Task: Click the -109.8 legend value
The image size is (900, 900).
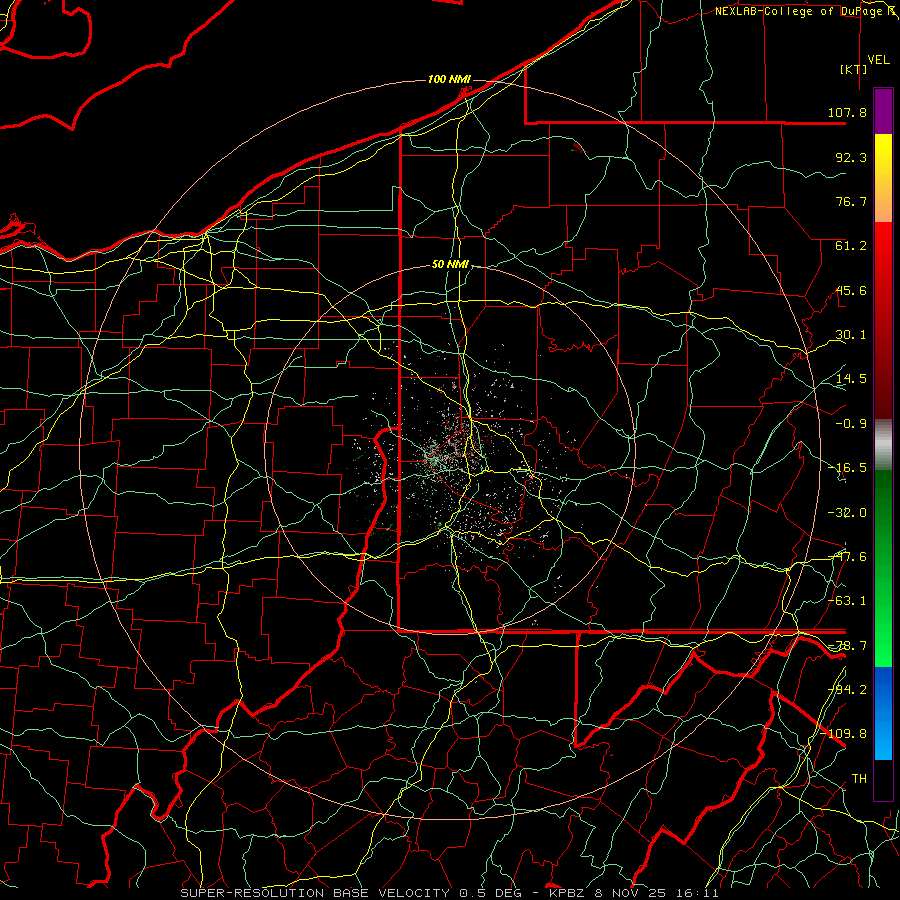Action: pyautogui.click(x=844, y=734)
